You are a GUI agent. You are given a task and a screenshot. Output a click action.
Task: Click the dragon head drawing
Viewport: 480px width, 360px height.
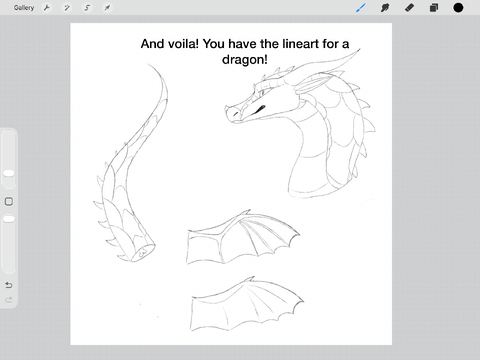(300, 123)
